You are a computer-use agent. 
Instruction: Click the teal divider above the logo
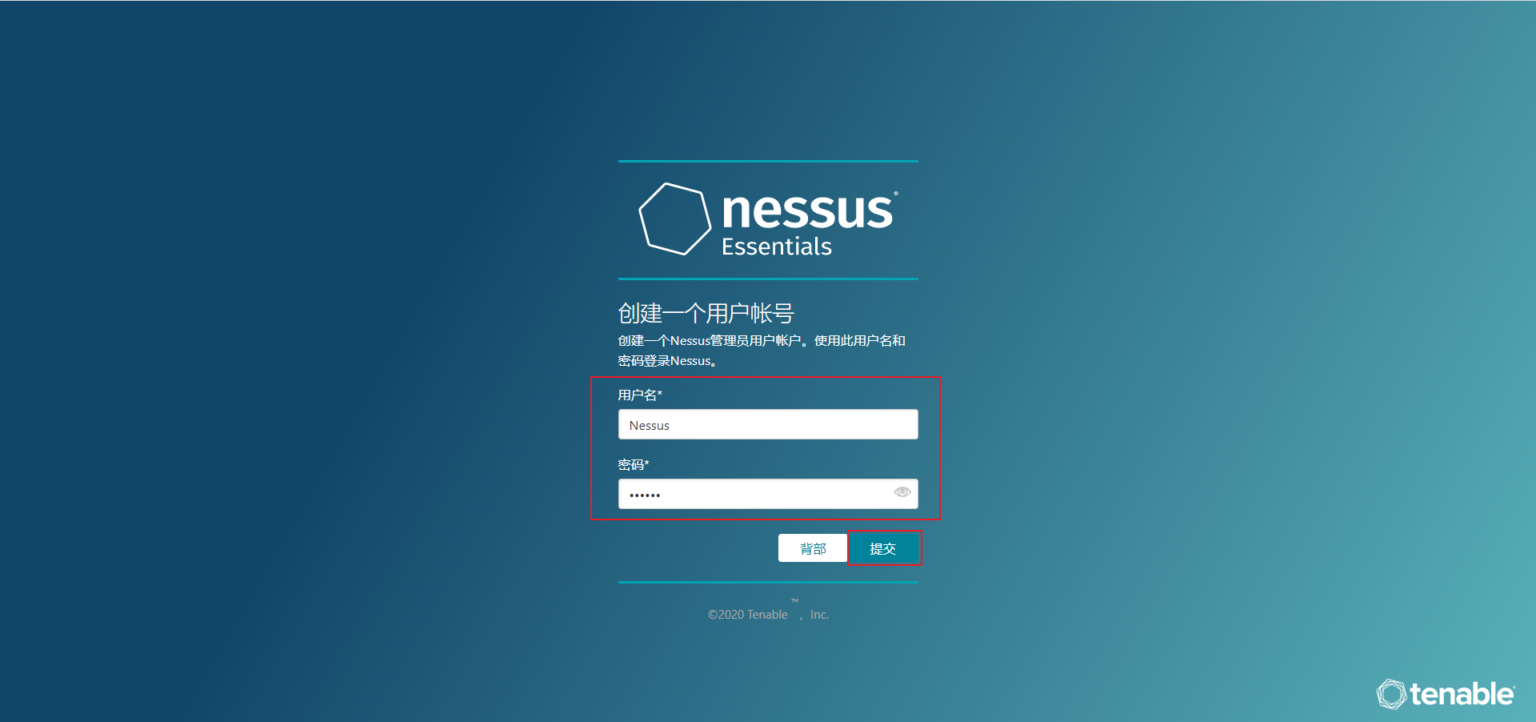768,161
